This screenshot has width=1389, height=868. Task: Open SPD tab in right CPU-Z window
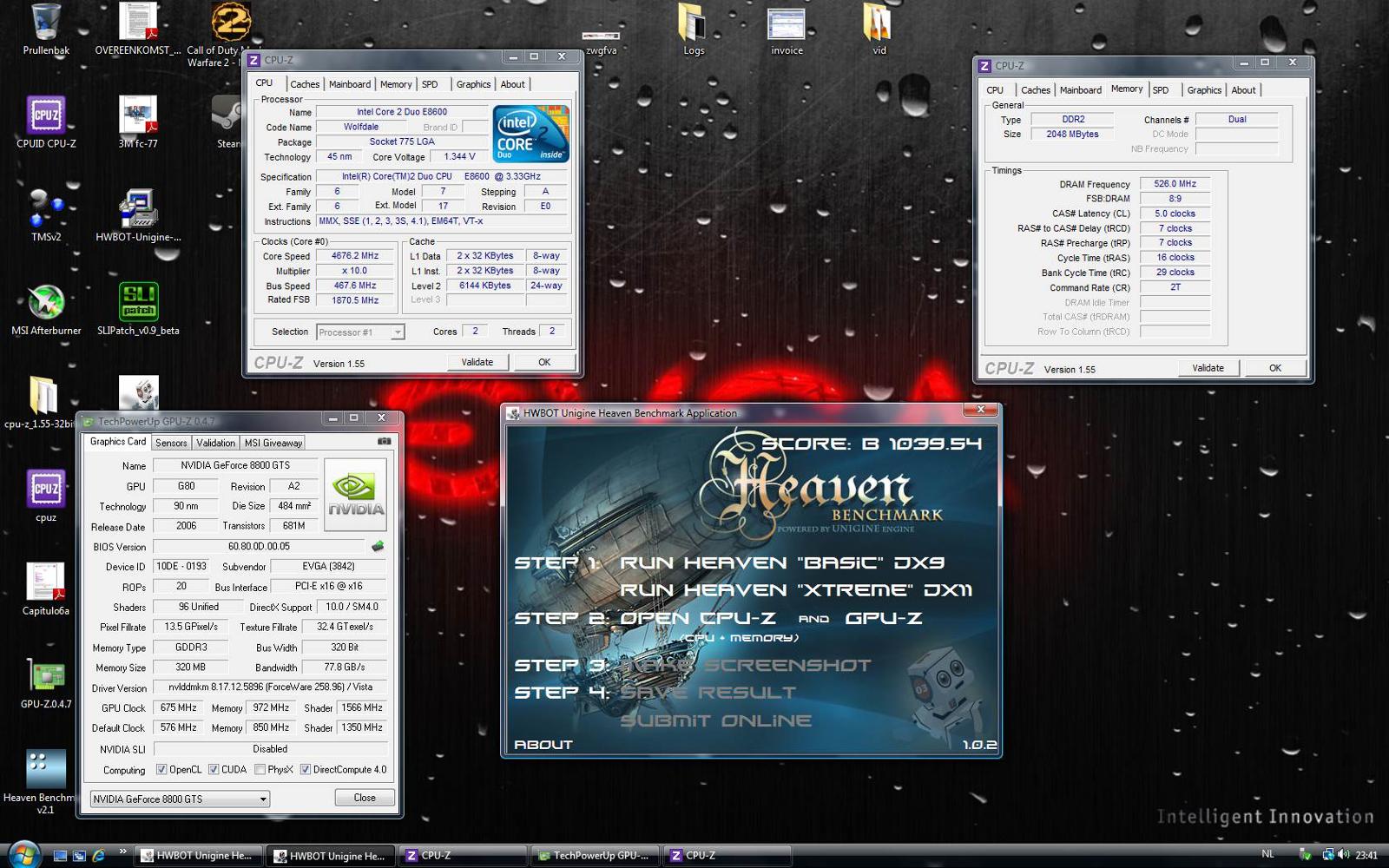[x=1161, y=90]
